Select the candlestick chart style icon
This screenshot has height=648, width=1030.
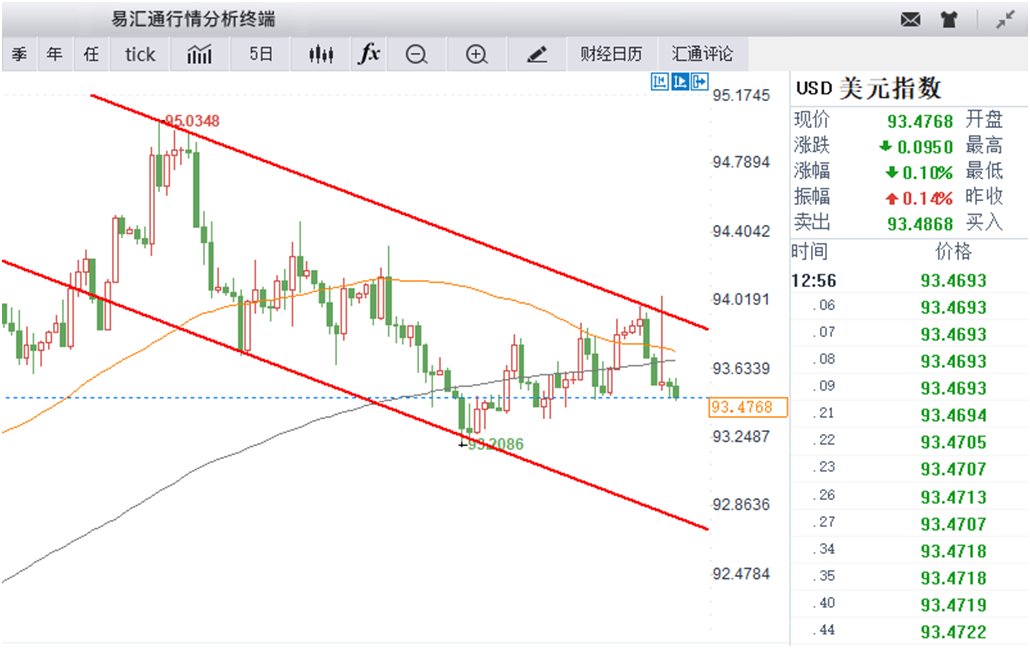coord(320,55)
